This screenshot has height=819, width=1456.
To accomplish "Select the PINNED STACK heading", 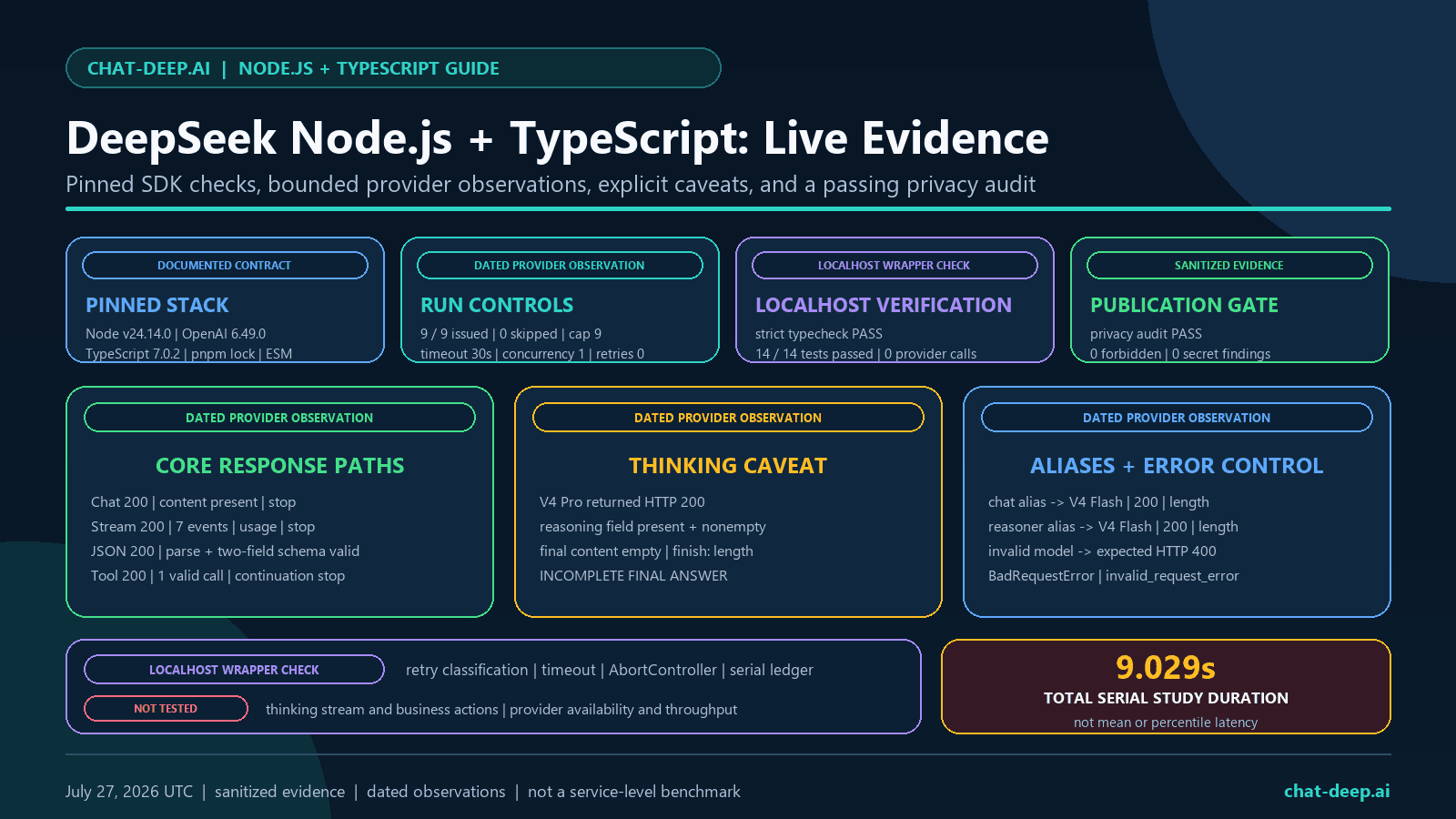I will [157, 305].
